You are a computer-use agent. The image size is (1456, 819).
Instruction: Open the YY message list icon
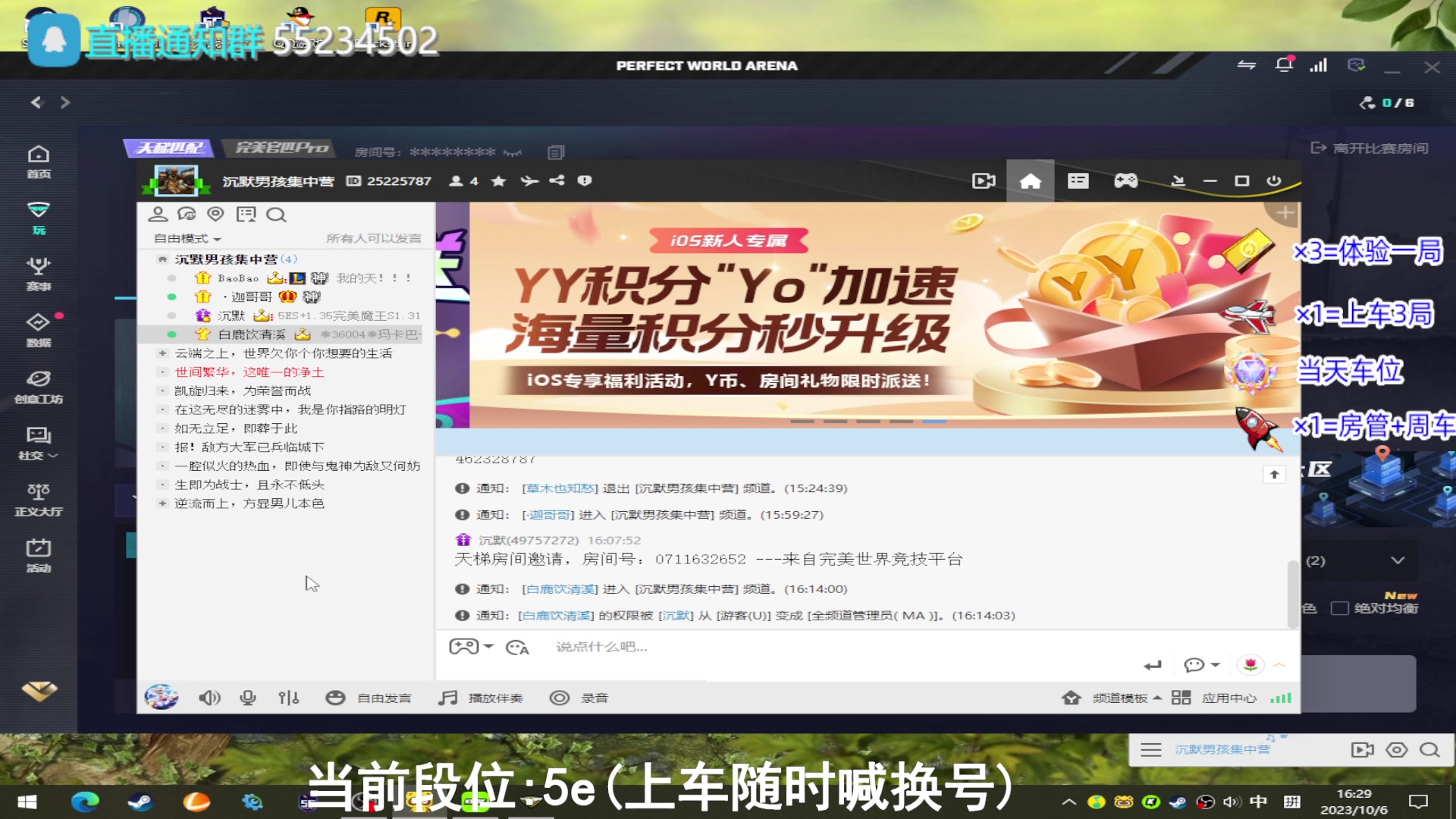coord(1078,181)
